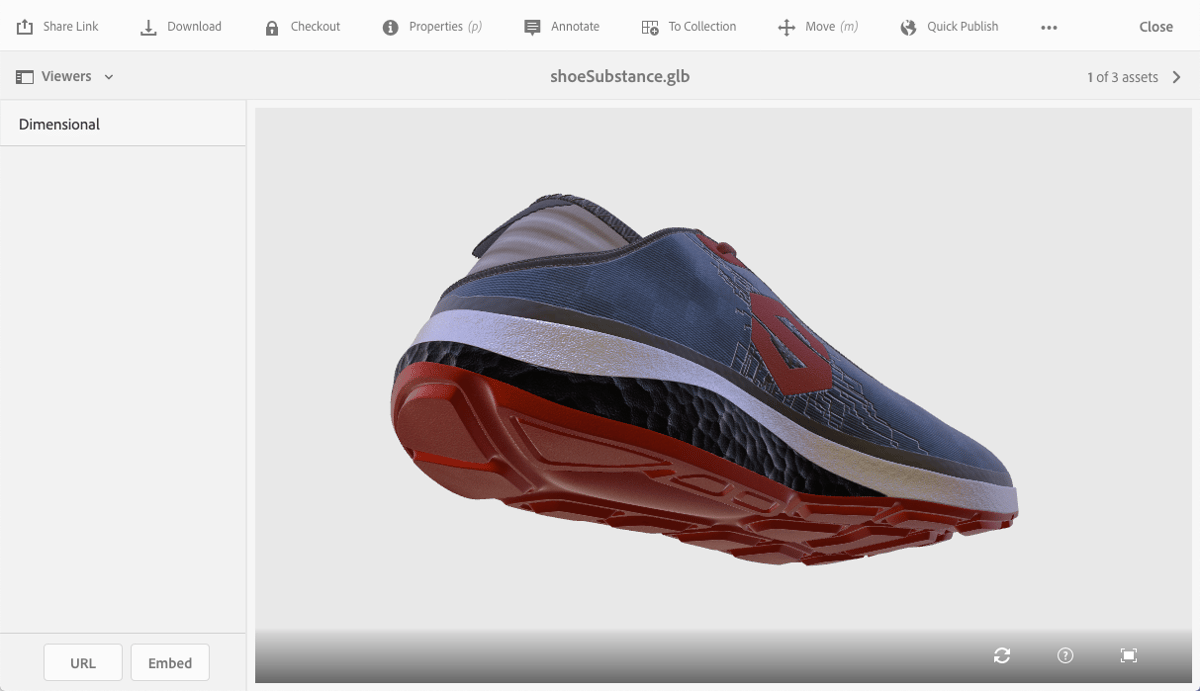
Task: Click the shoeSubstance.glb title text
Action: click(619, 76)
